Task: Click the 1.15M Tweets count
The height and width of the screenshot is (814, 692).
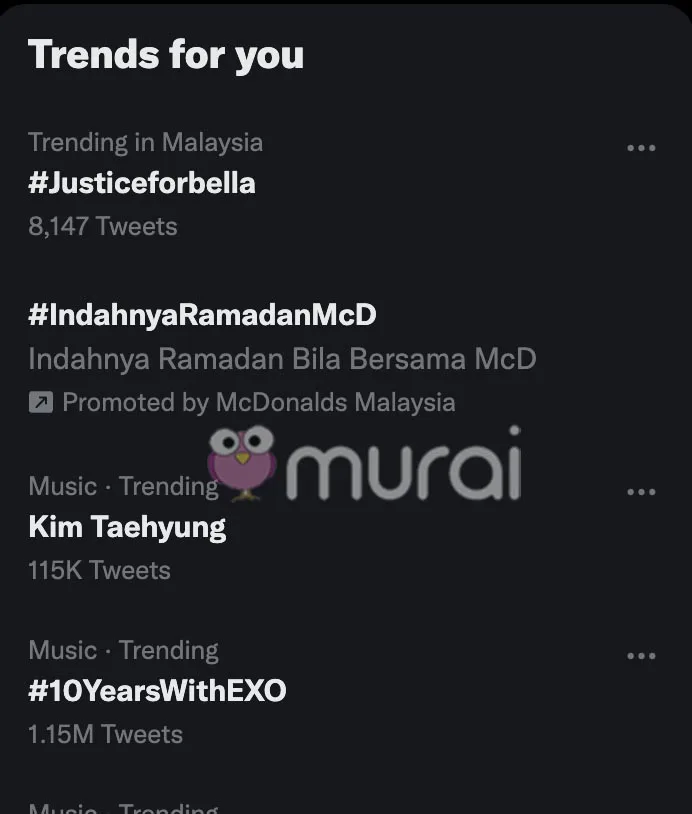Action: pos(105,735)
